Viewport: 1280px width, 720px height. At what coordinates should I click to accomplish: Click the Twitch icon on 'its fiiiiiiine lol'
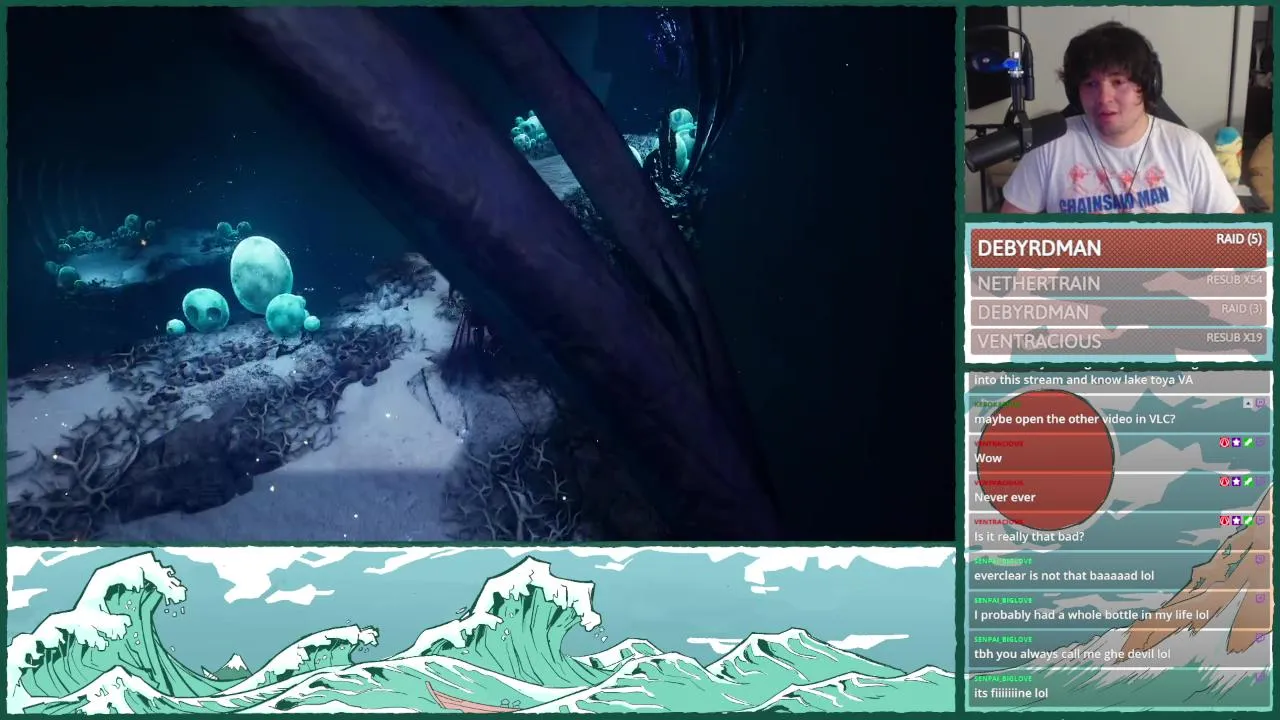(1260, 677)
